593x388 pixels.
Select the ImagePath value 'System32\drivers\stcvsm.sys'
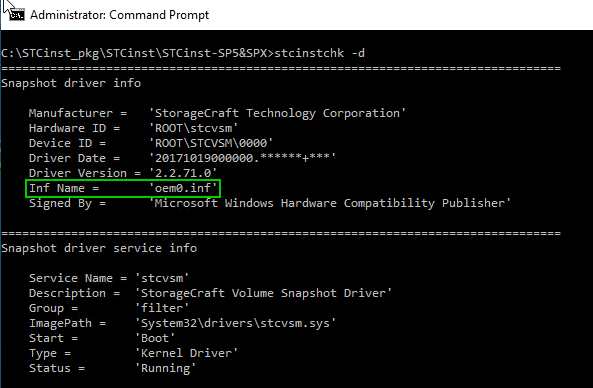pyautogui.click(x=236, y=323)
